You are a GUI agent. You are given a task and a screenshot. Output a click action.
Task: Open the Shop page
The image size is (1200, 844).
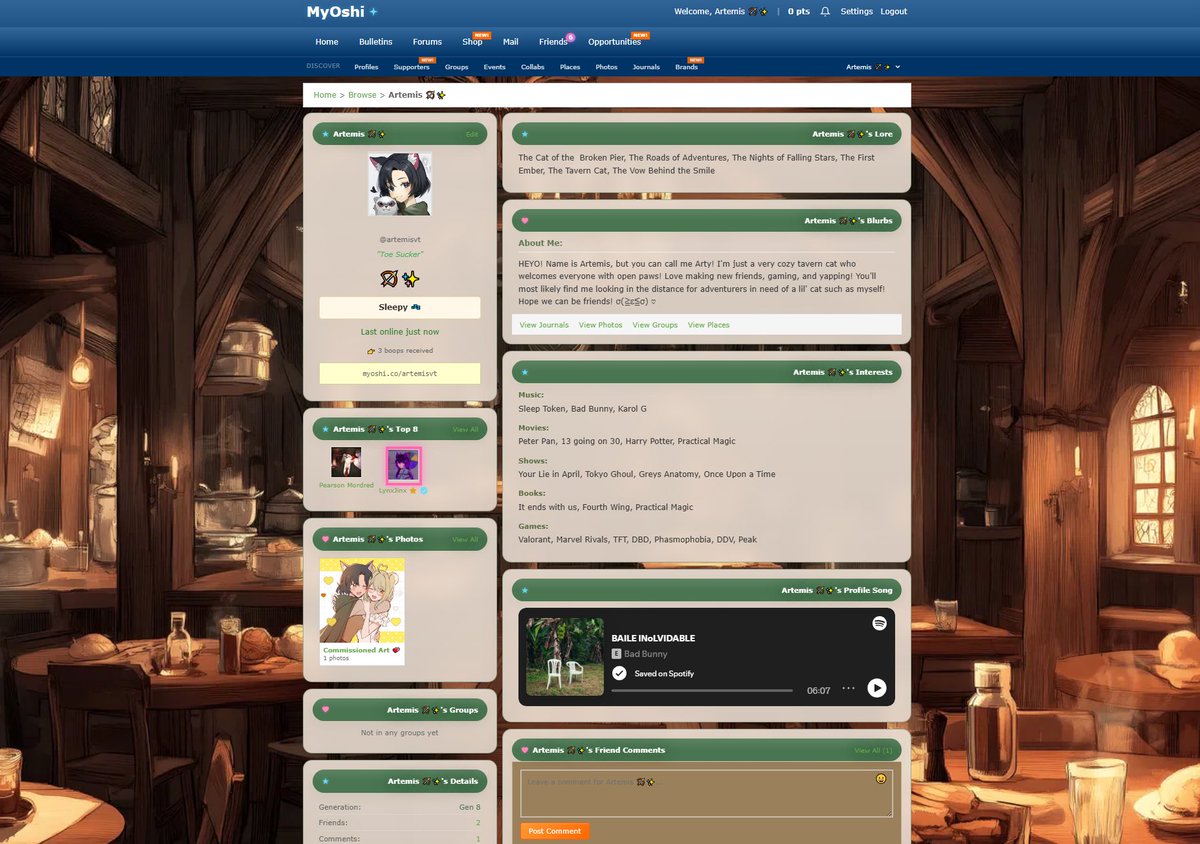point(472,42)
